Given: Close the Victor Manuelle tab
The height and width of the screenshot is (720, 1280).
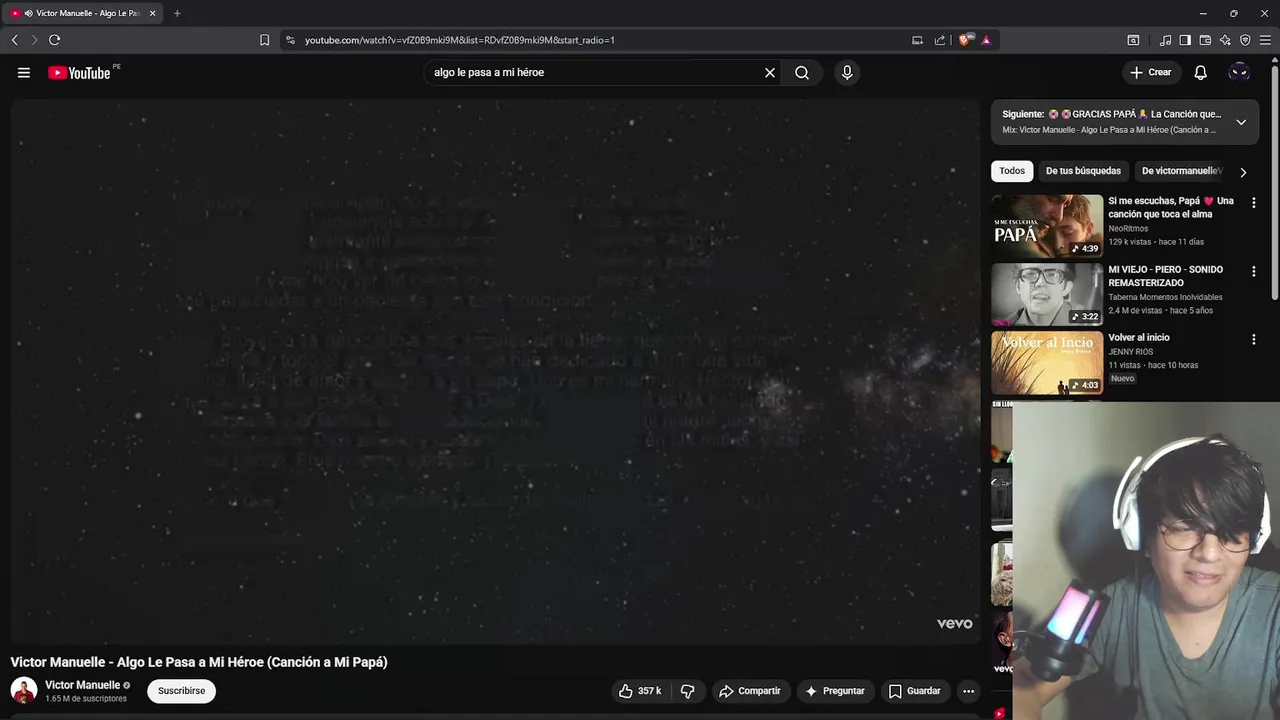Looking at the screenshot, I should coord(152,13).
